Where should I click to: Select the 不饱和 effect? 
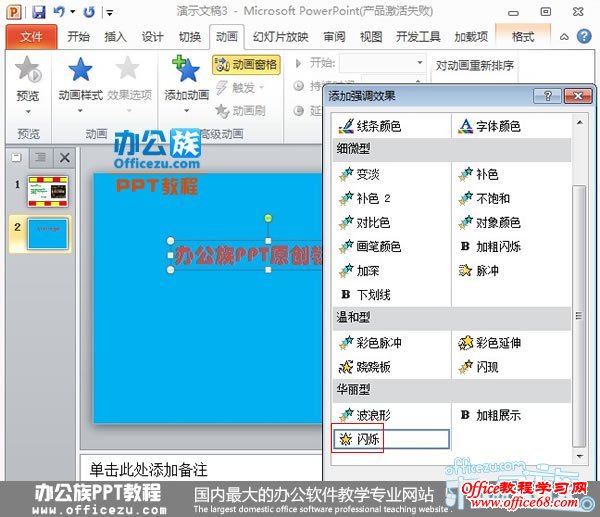[510, 198]
